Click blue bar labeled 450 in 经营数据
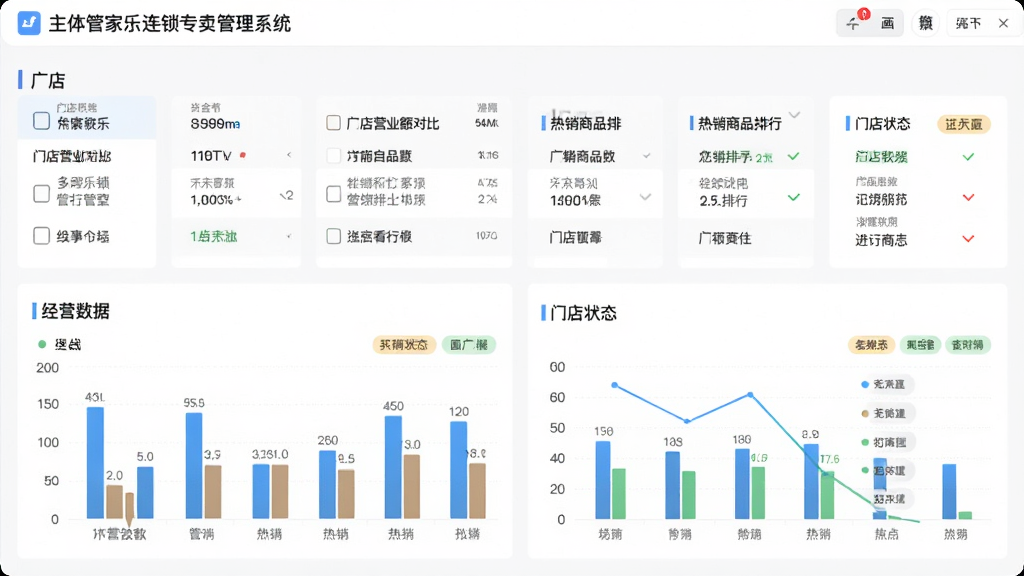This screenshot has width=1024, height=576. (x=393, y=467)
